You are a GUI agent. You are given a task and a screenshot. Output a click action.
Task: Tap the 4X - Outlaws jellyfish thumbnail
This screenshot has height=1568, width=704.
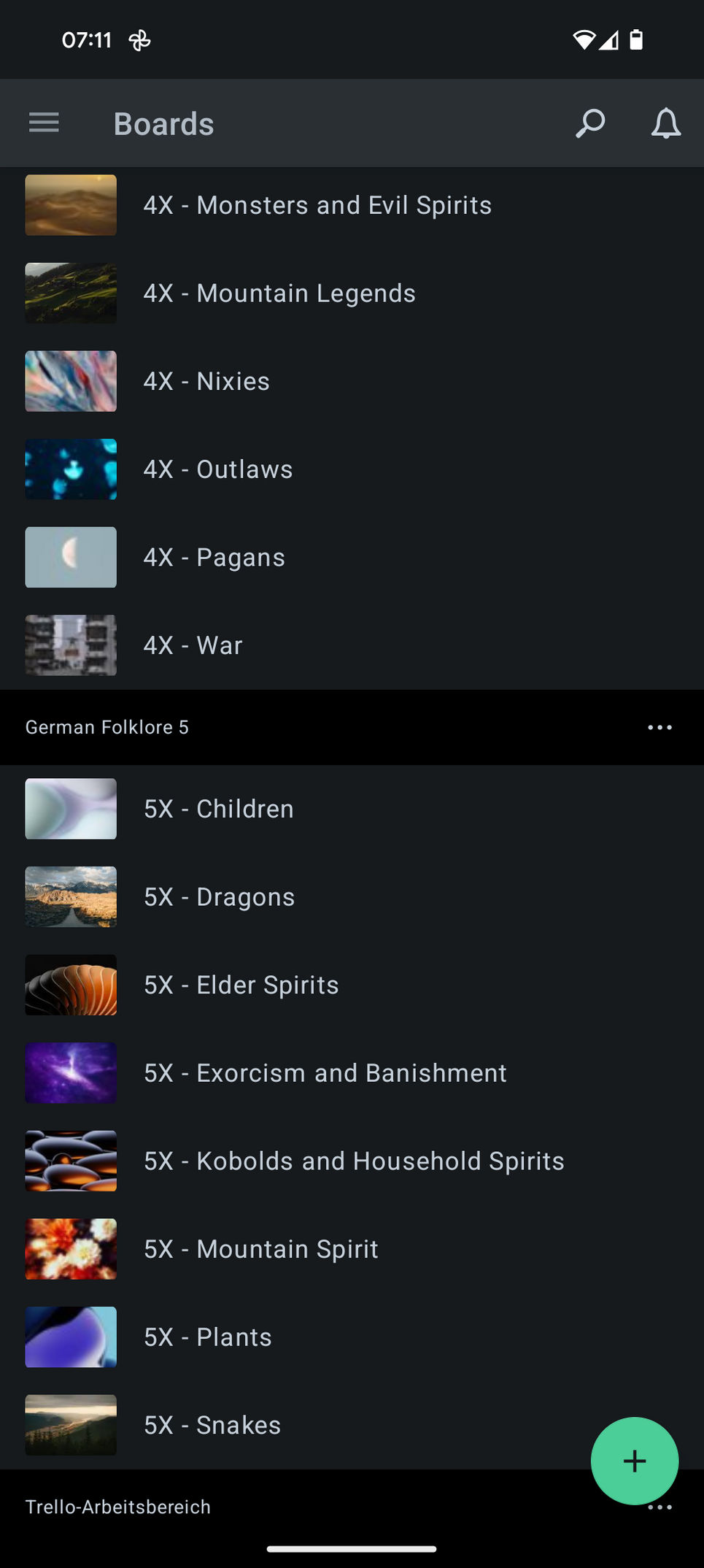pyautogui.click(x=71, y=469)
